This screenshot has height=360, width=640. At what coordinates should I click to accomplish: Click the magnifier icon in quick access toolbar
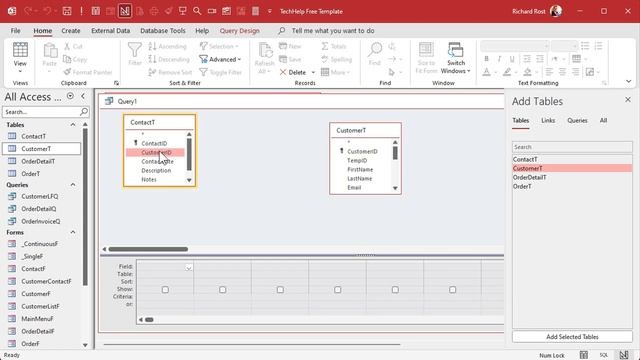pos(197,11)
